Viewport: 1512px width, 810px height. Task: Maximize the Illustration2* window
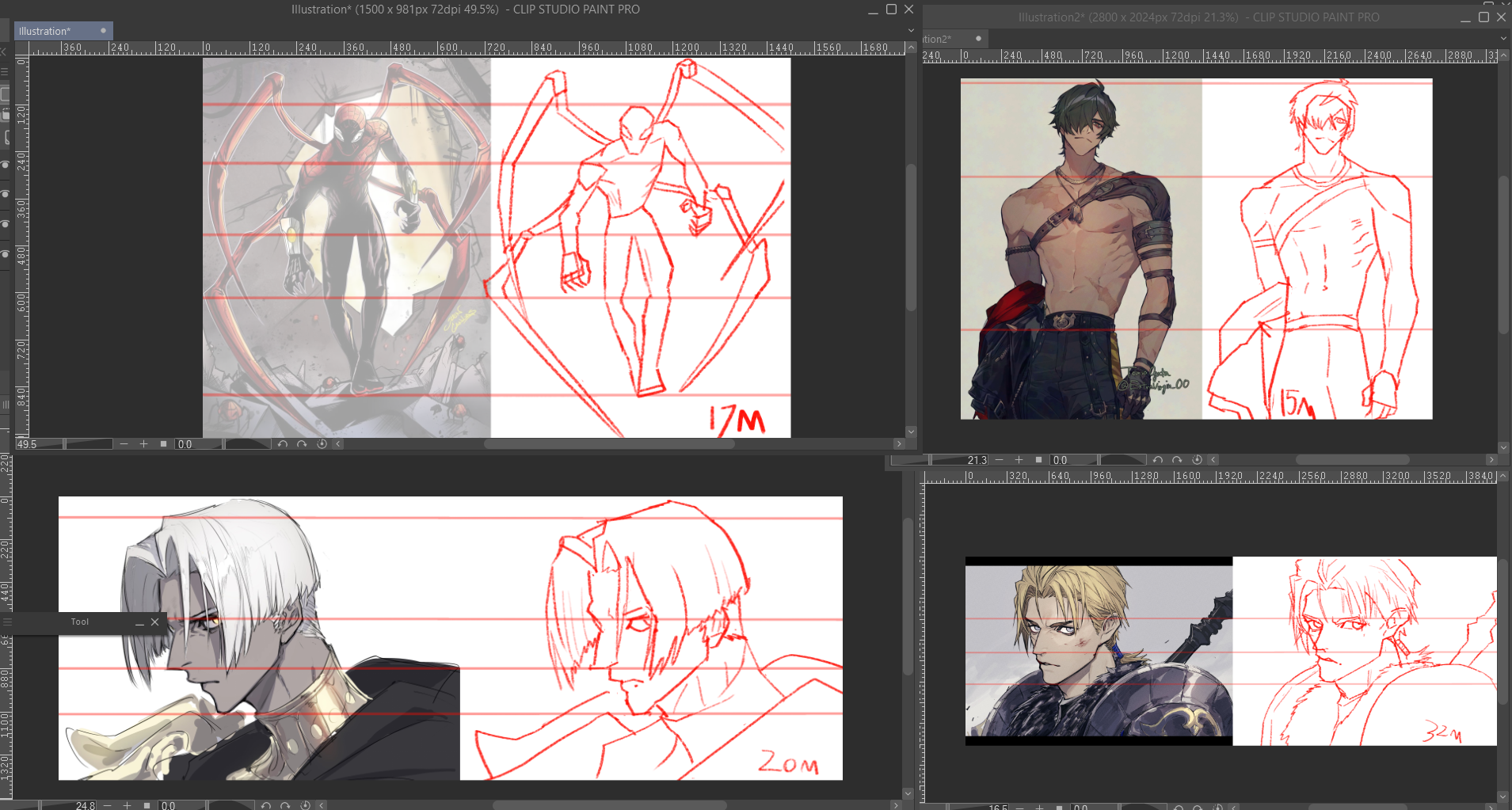point(1483,17)
